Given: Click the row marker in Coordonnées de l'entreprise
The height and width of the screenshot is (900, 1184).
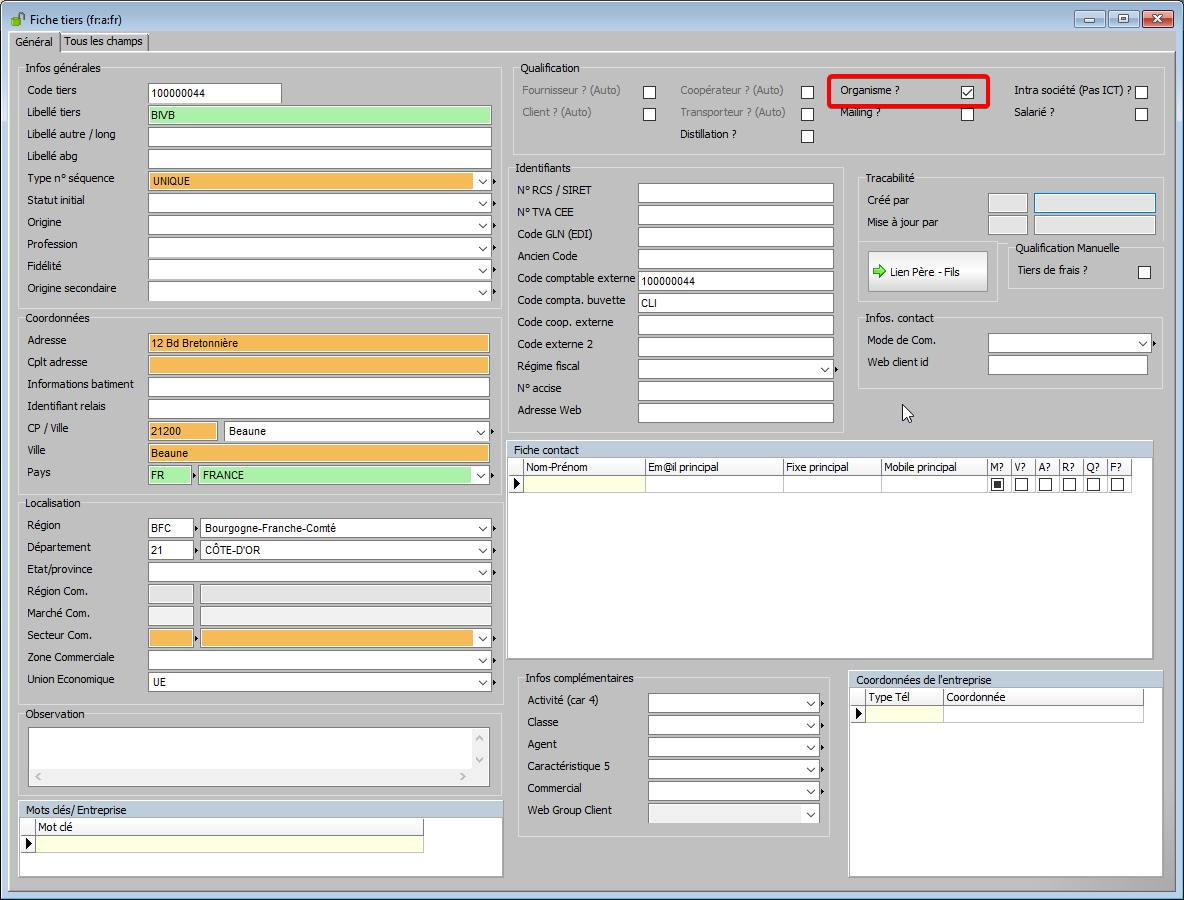Looking at the screenshot, I should [857, 714].
